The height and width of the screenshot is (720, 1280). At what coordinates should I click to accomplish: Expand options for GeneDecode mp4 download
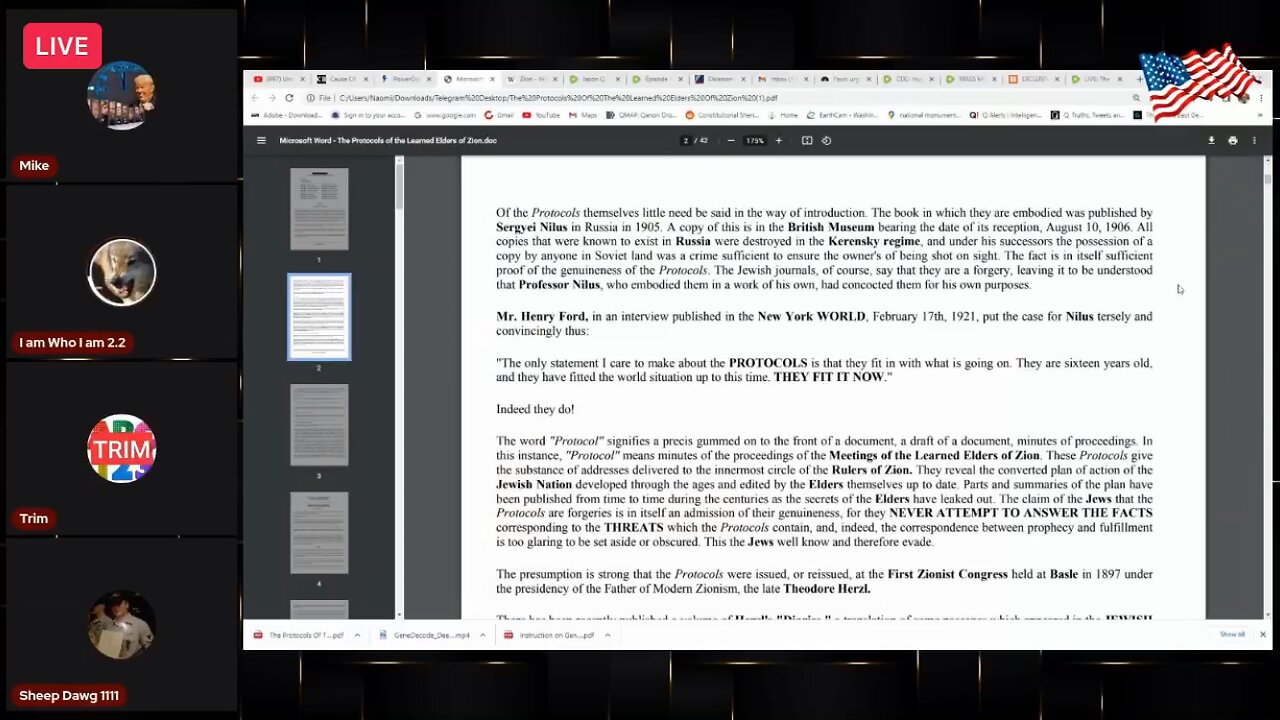(482, 635)
